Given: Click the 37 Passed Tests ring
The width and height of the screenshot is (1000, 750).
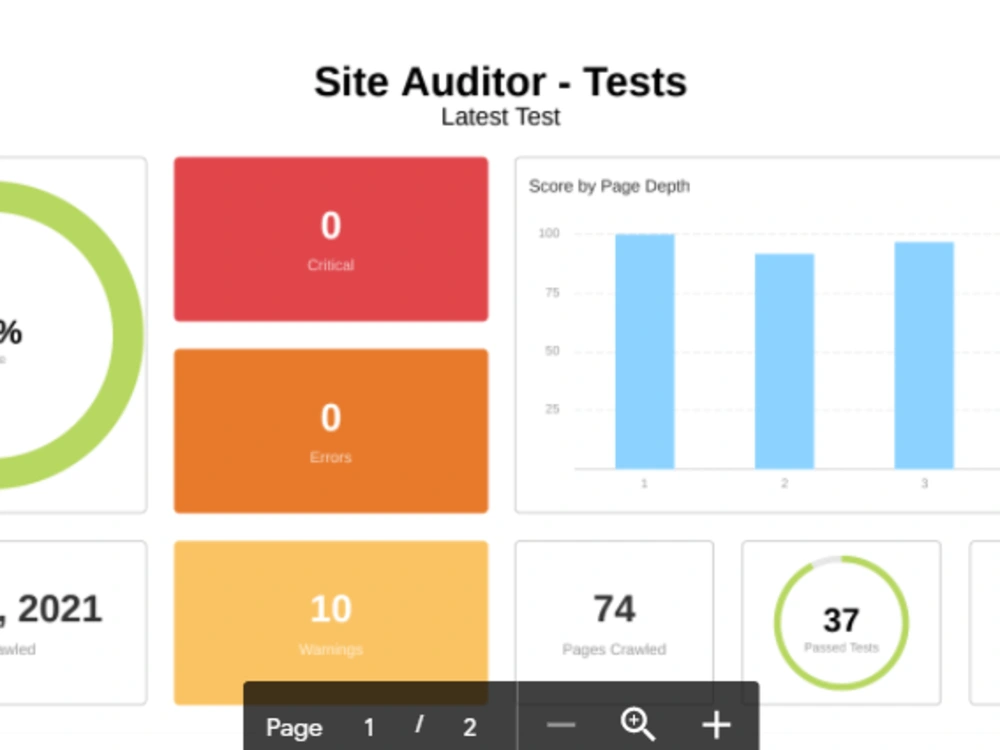Looking at the screenshot, I should [841, 622].
